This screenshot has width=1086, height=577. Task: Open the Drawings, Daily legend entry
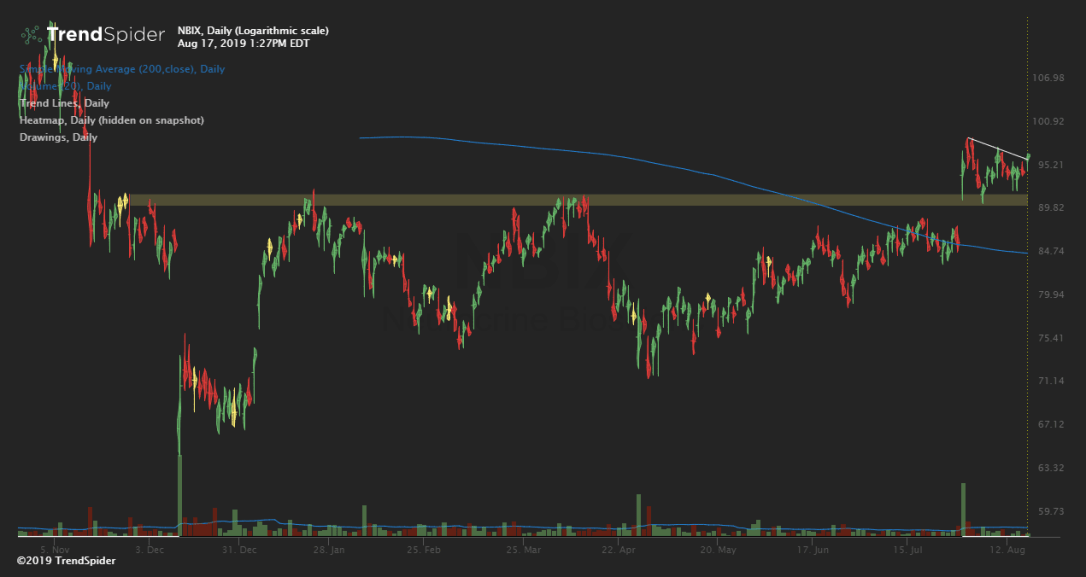[x=58, y=137]
